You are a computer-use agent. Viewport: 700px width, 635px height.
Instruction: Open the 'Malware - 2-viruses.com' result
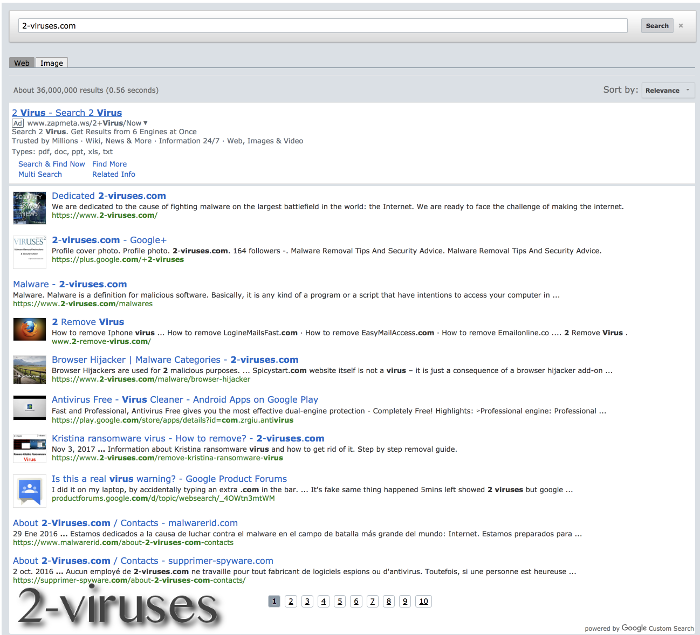70,284
